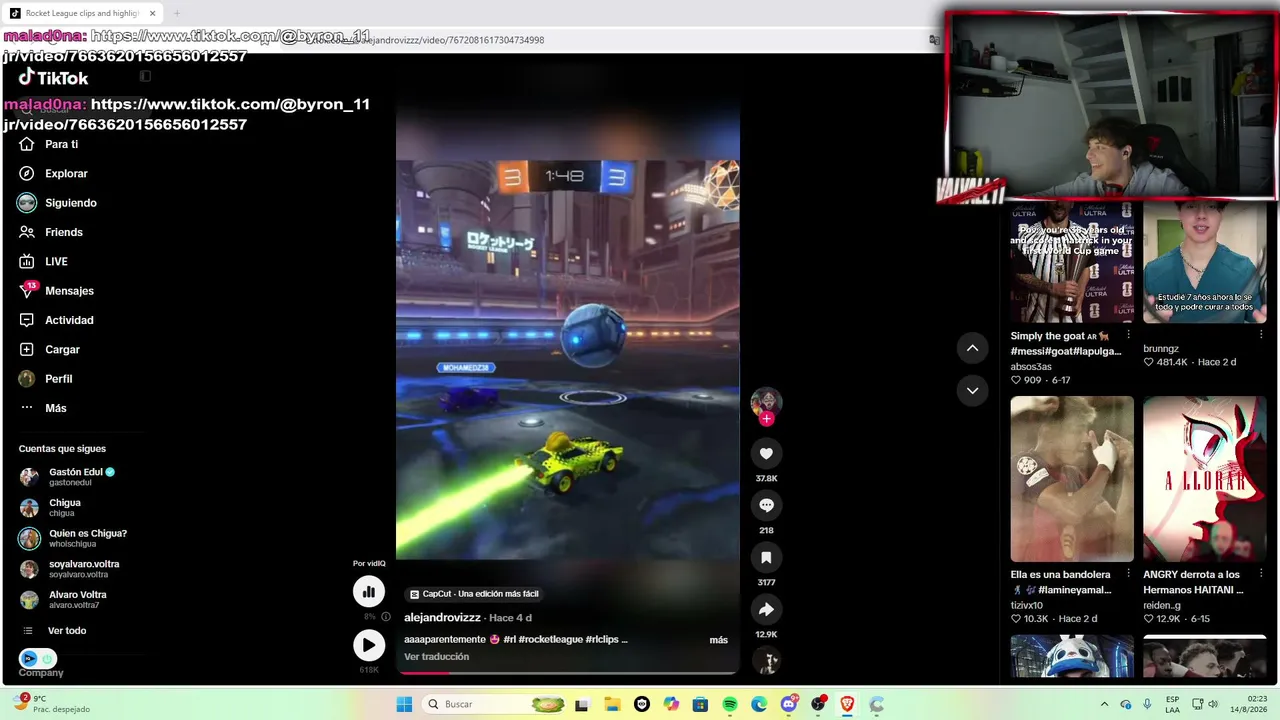Screen dimensions: 1280x720
Task: Open Discord from the taskbar
Action: 789,704
